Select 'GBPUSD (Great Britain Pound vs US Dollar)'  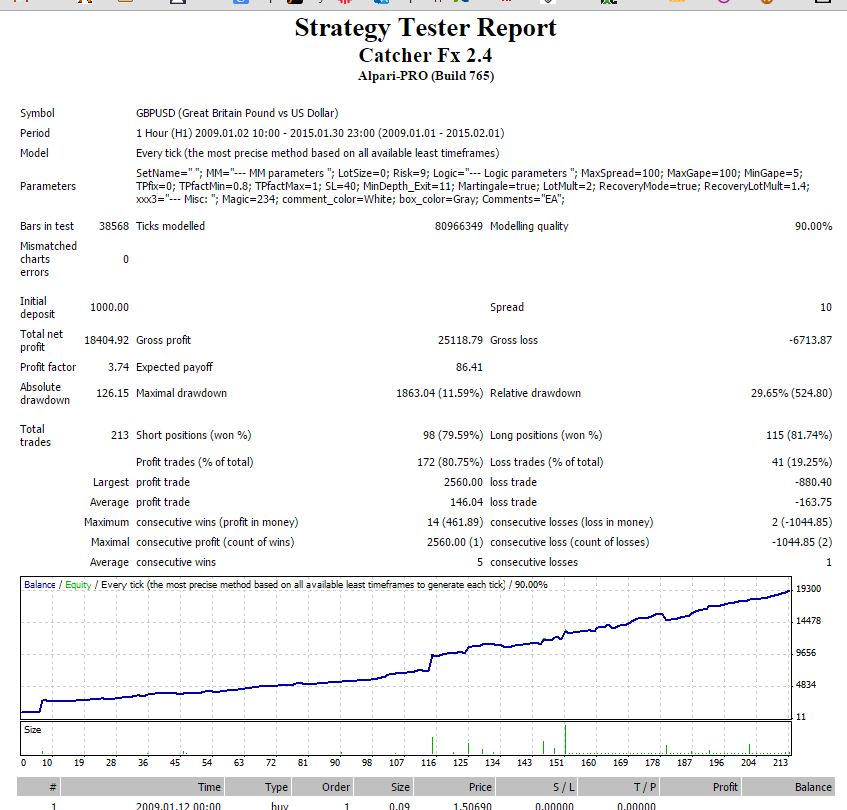coord(237,113)
